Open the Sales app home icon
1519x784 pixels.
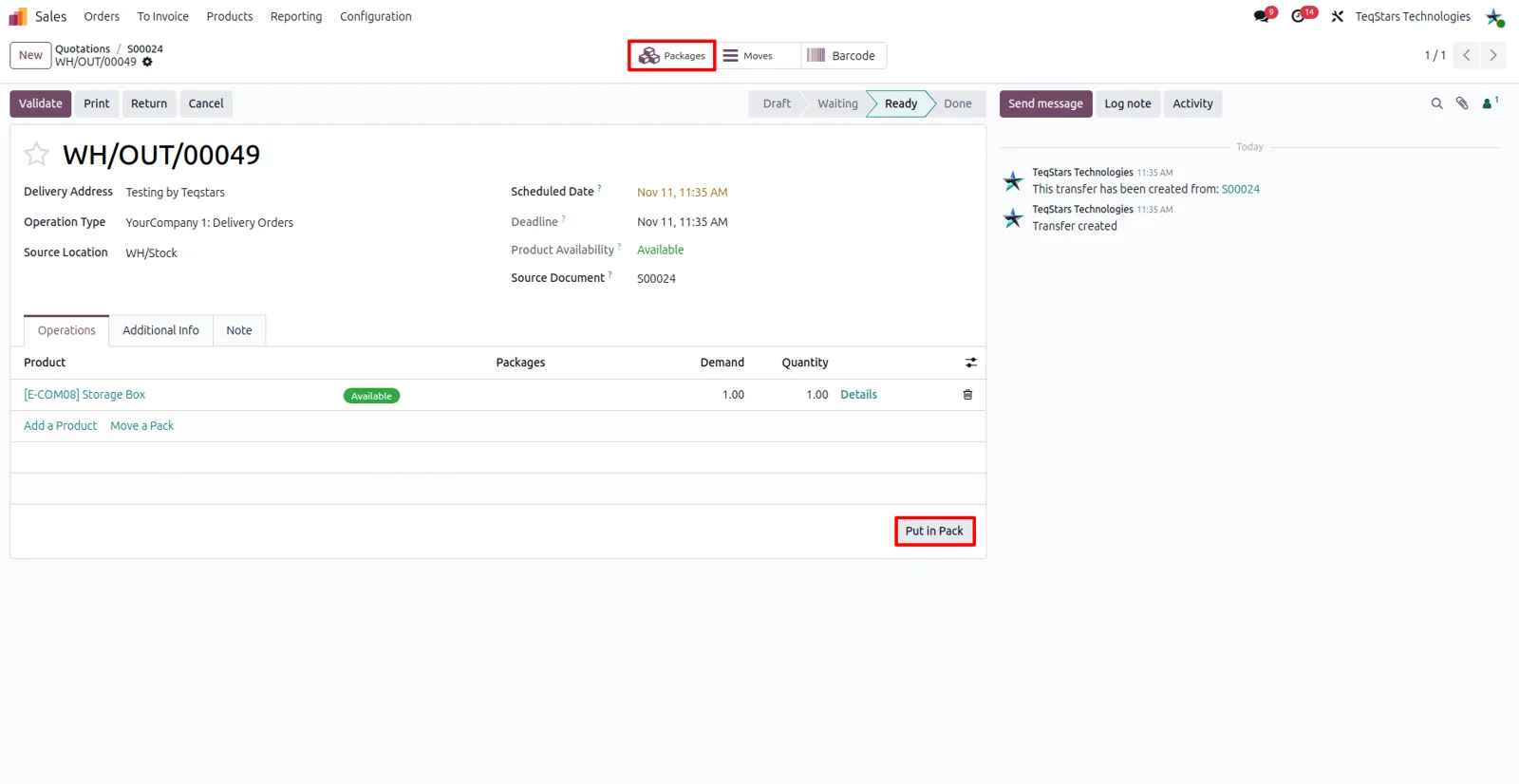[18, 16]
